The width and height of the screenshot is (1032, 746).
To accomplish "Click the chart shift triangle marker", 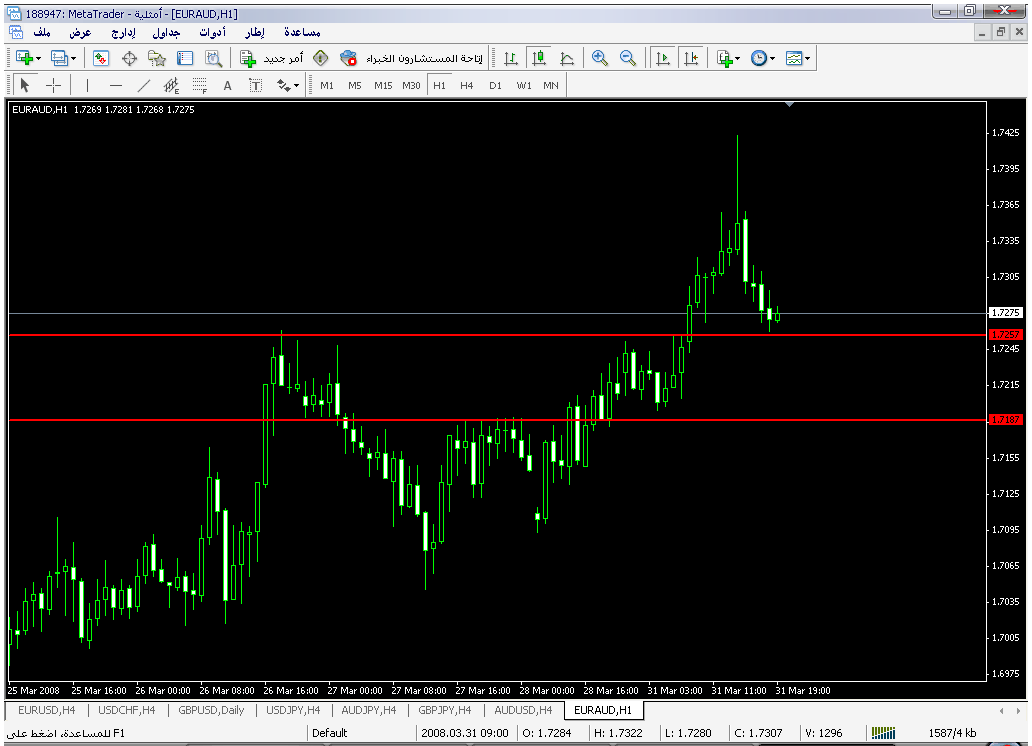I will tap(790, 104).
